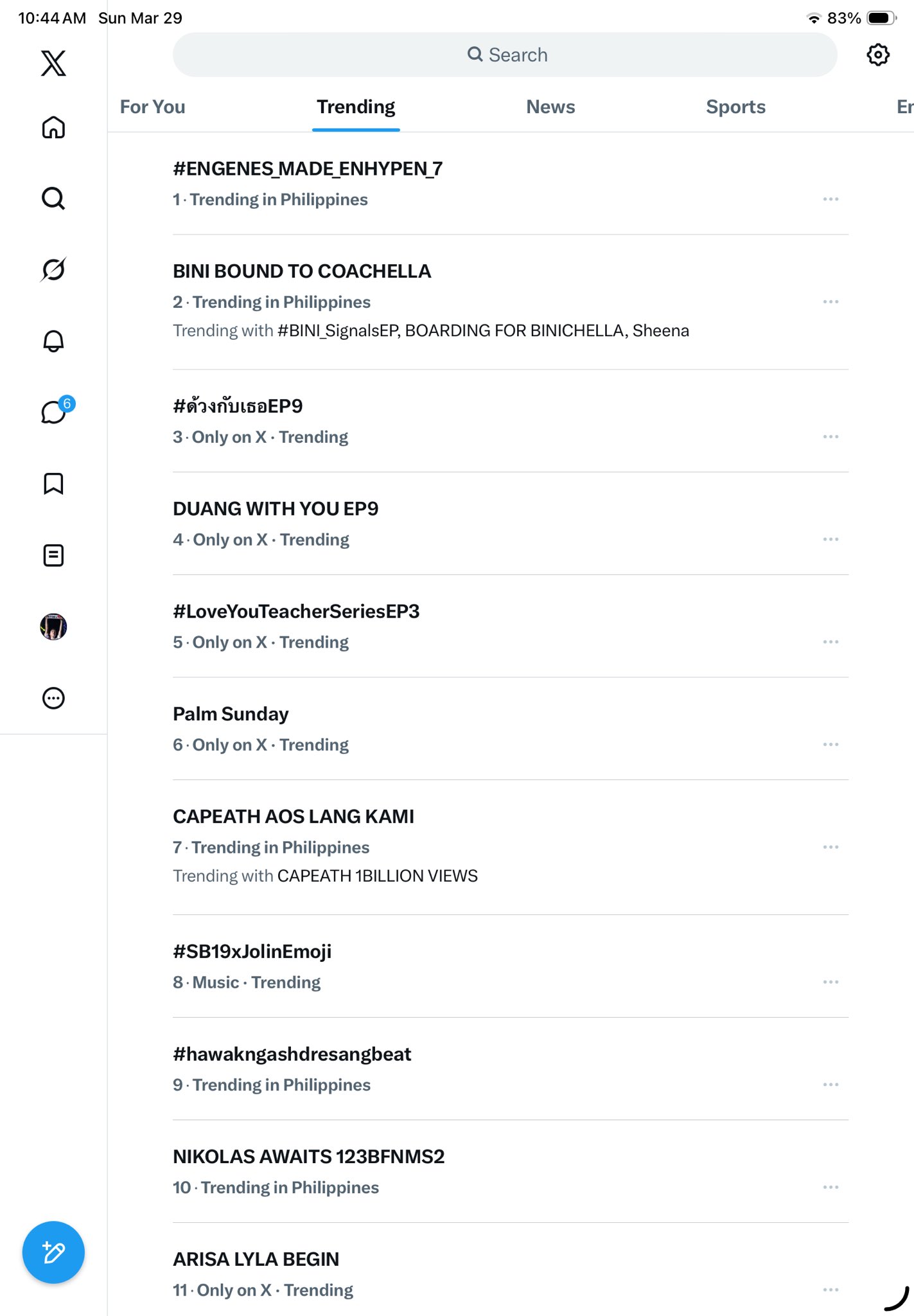
Task: Open the Notifications bell
Action: point(53,341)
